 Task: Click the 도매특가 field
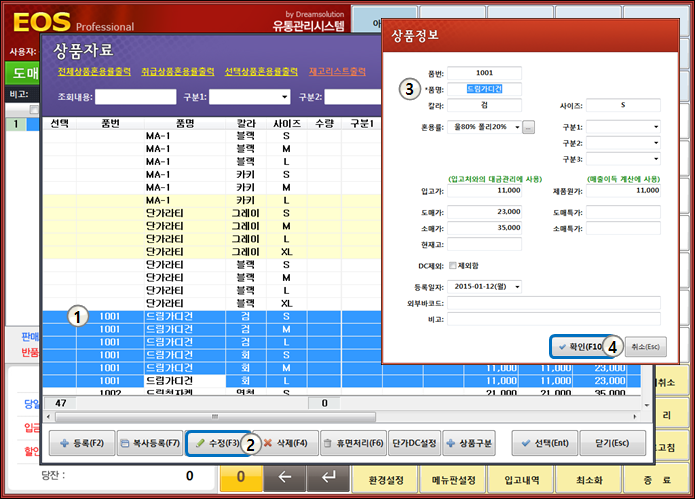(623, 212)
